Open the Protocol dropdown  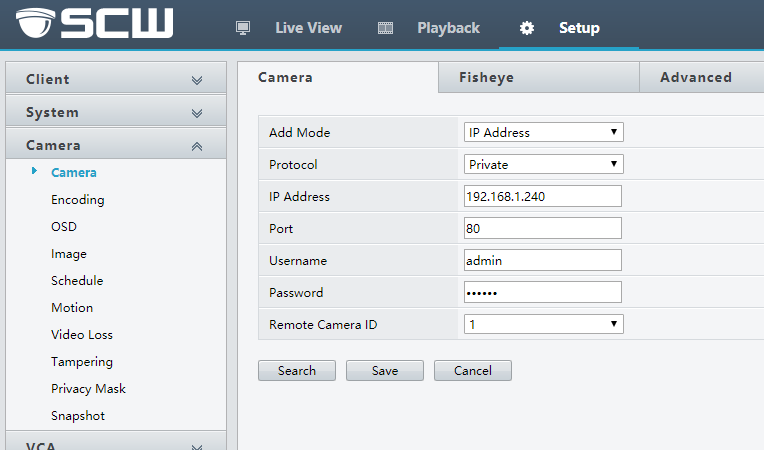coord(543,164)
